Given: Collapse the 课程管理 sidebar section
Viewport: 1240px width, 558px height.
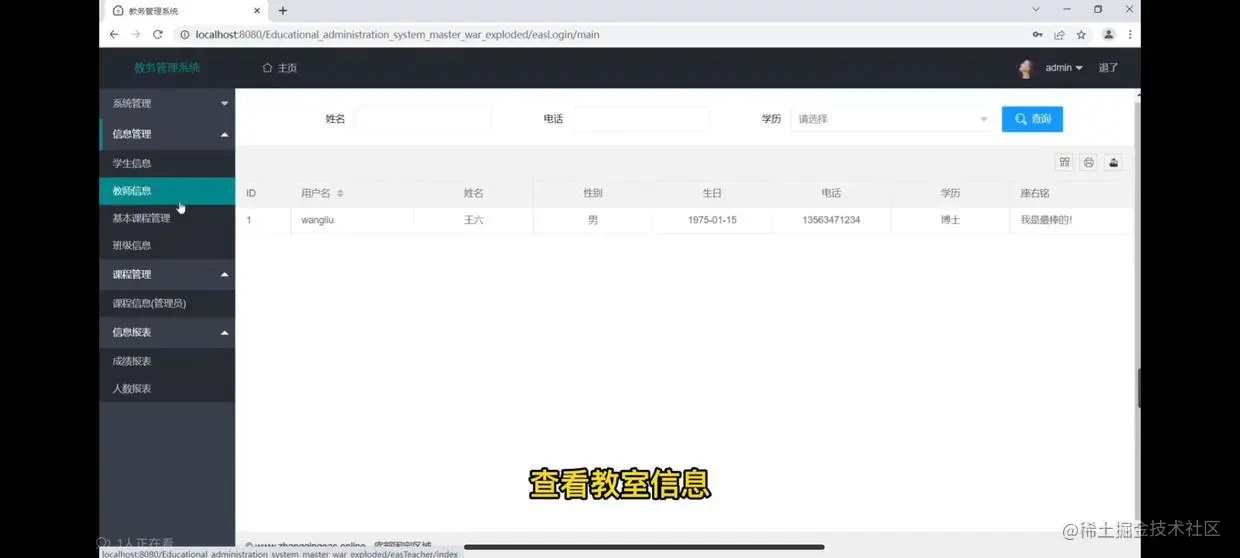Looking at the screenshot, I should click(167, 274).
